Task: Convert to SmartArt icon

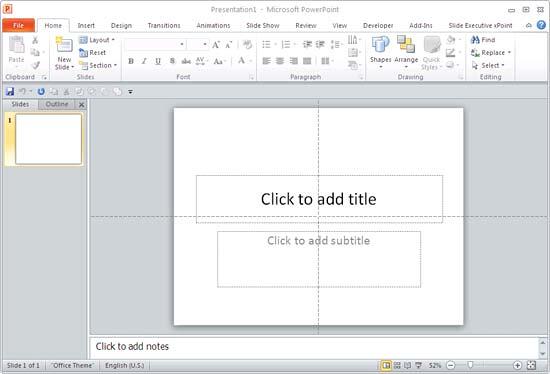Action: (x=354, y=65)
